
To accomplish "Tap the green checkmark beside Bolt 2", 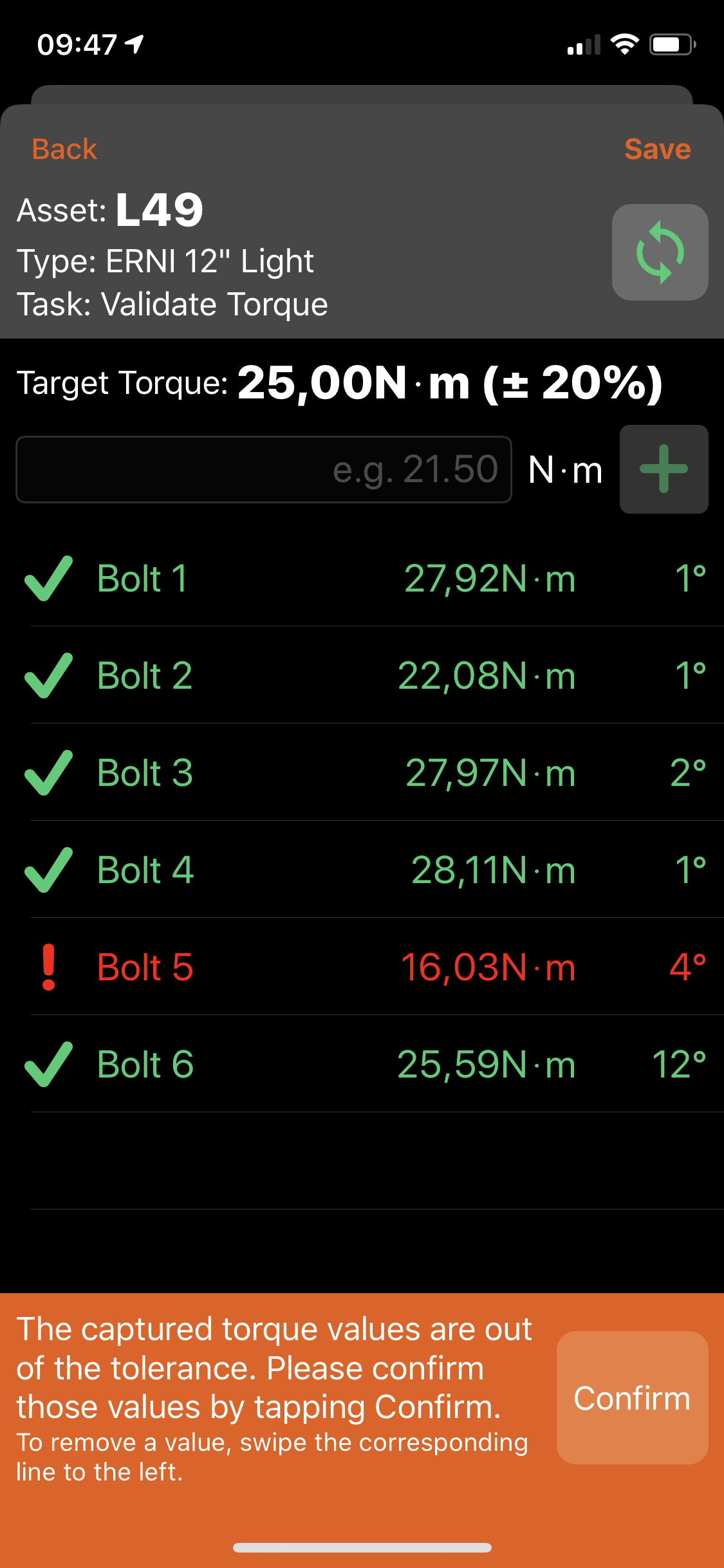I will pyautogui.click(x=48, y=675).
